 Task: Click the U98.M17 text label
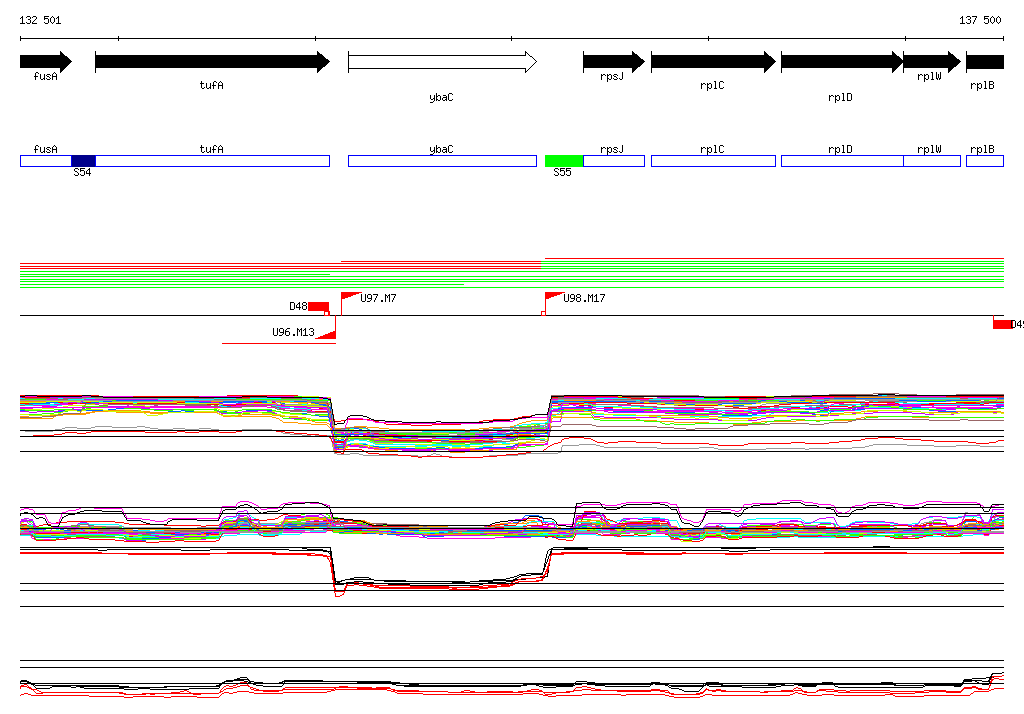coord(584,298)
